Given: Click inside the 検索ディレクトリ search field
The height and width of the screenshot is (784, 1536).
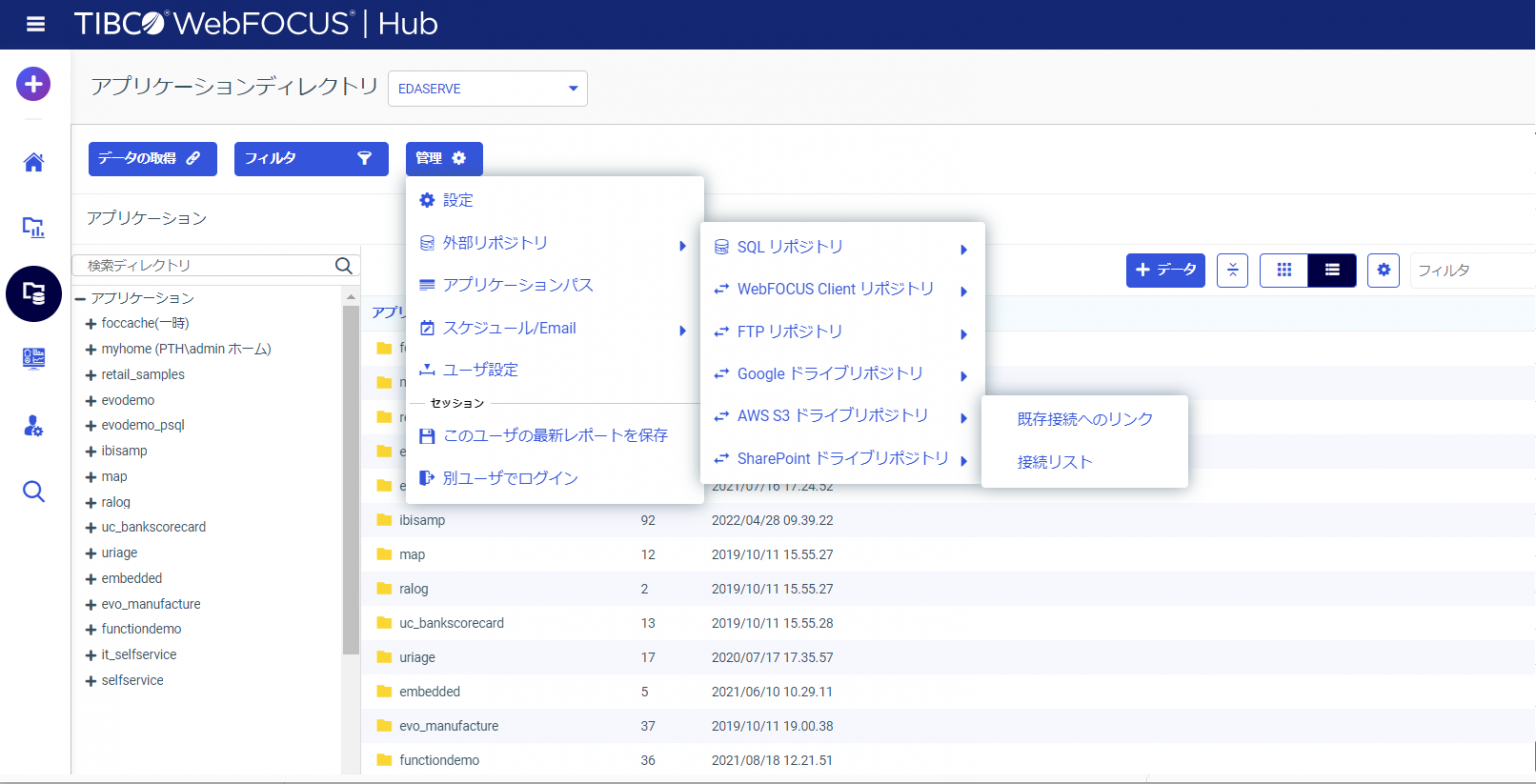Looking at the screenshot, I should (x=200, y=265).
